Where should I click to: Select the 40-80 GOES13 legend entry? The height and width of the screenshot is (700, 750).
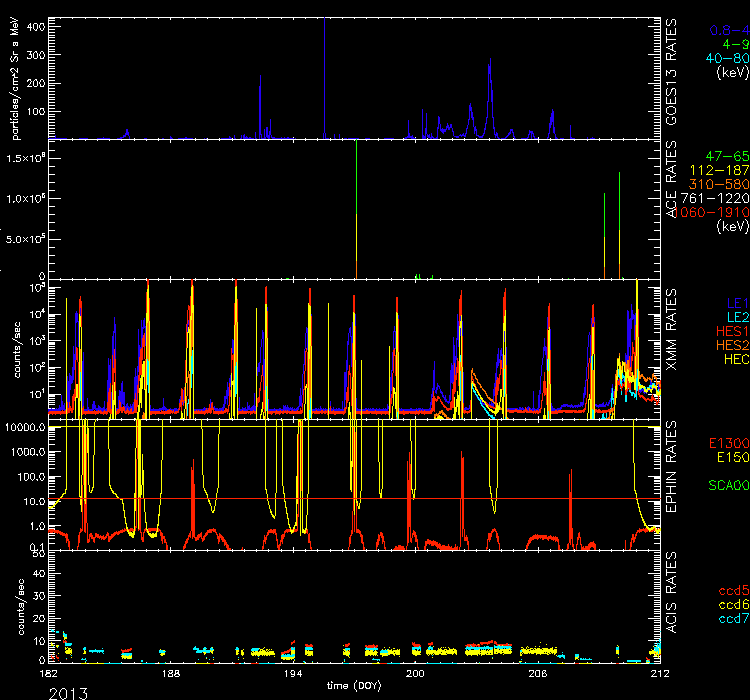[726, 58]
